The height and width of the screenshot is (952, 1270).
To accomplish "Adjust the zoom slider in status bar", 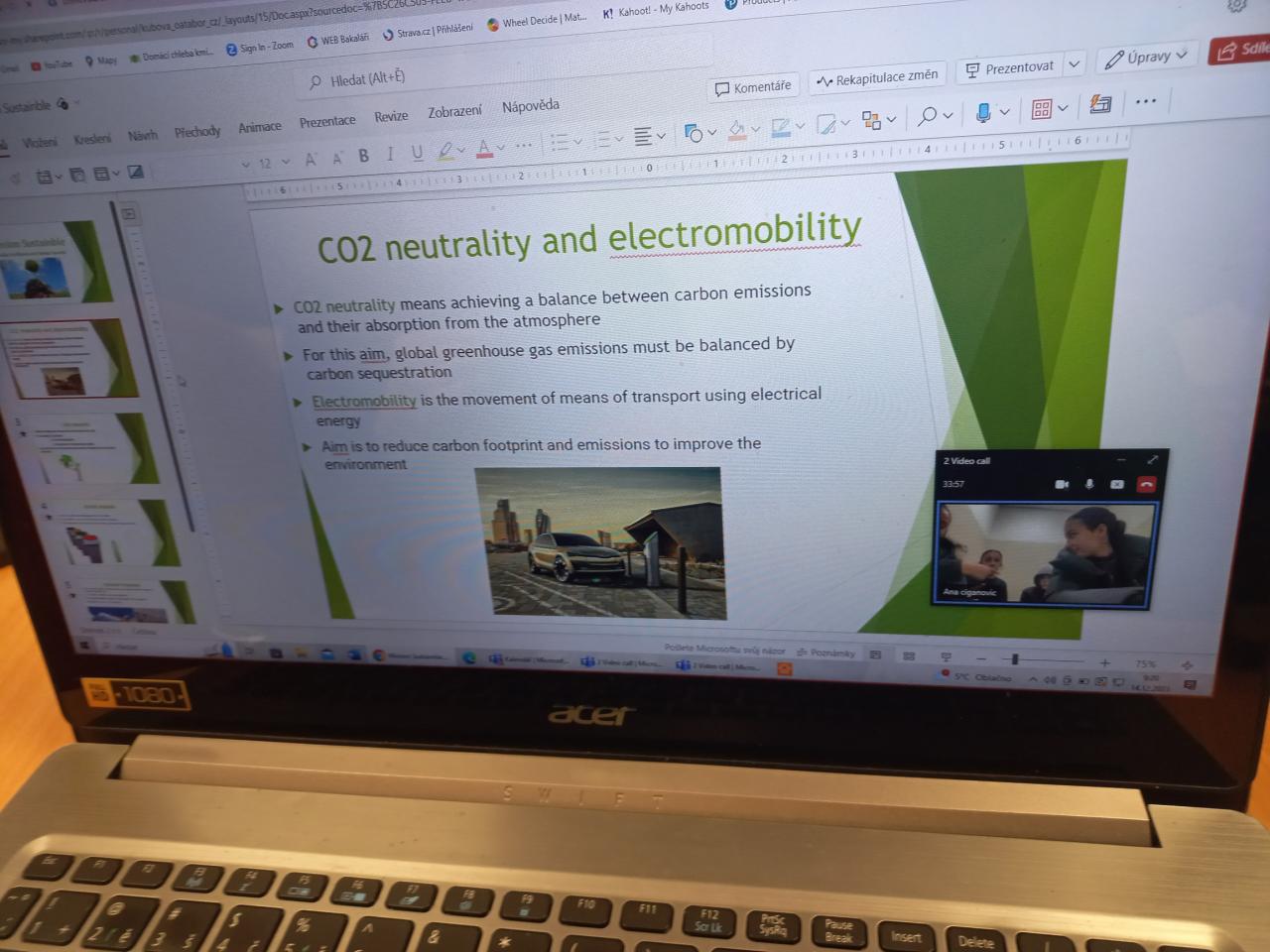I will coord(1015,659).
